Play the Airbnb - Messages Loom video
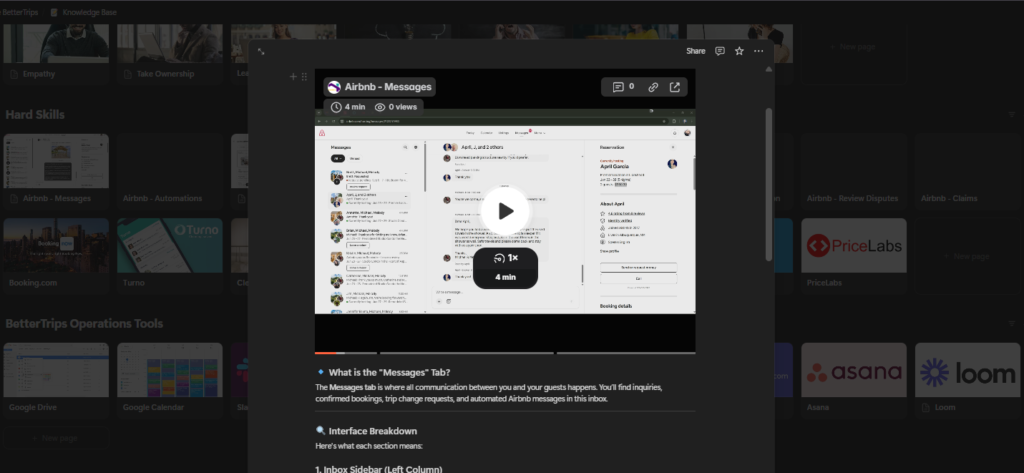This screenshot has width=1024, height=473. coord(505,211)
